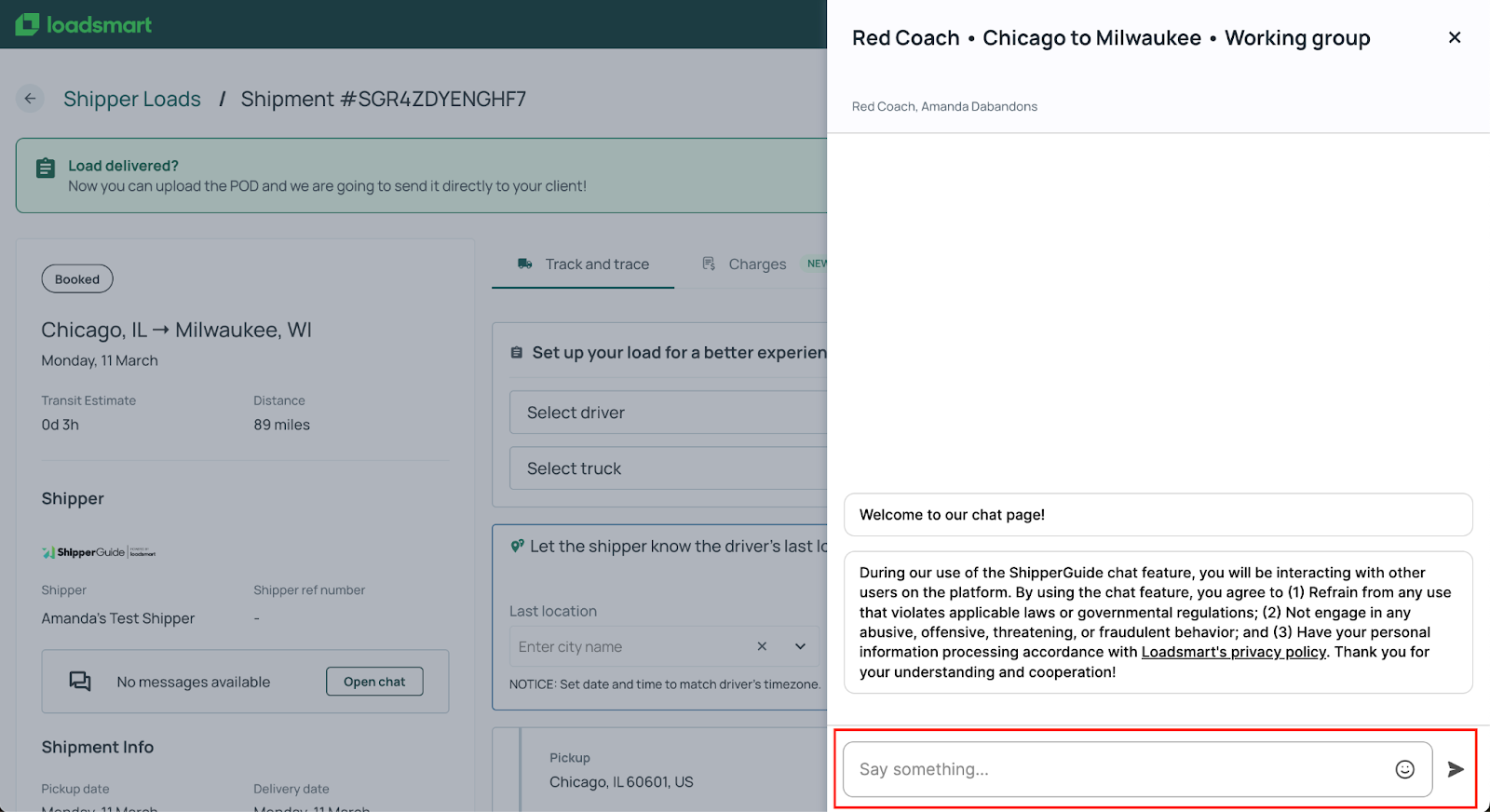Click the 'Welcome to our chat page!' message

[1158, 515]
